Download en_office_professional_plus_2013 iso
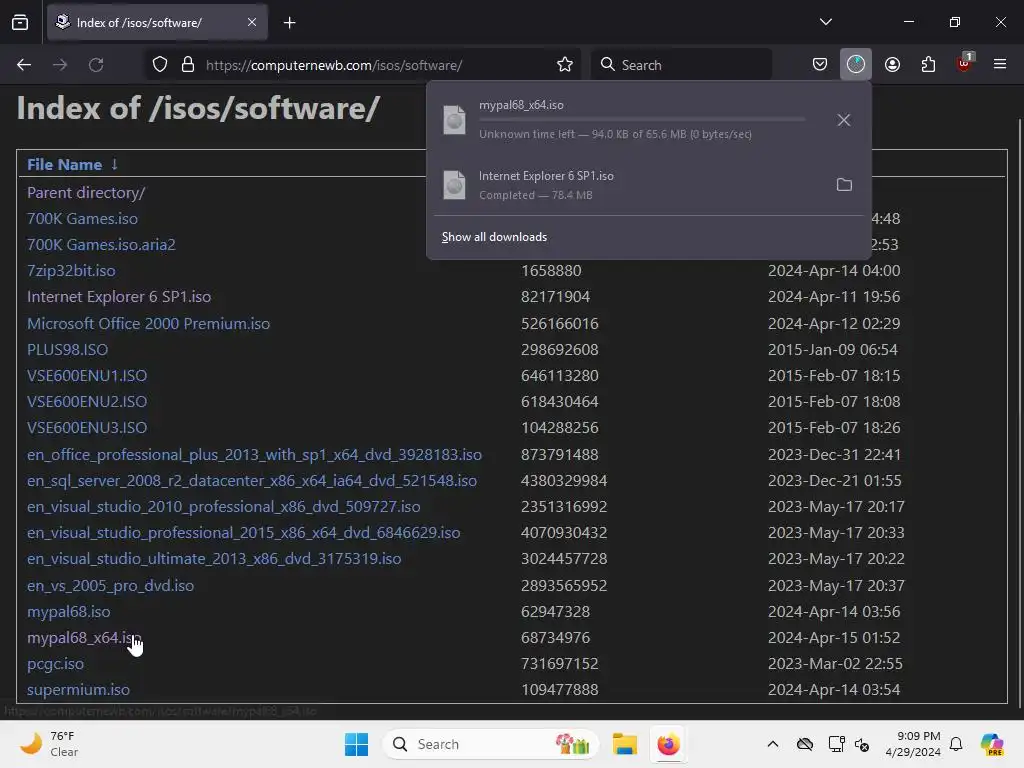 click(254, 455)
